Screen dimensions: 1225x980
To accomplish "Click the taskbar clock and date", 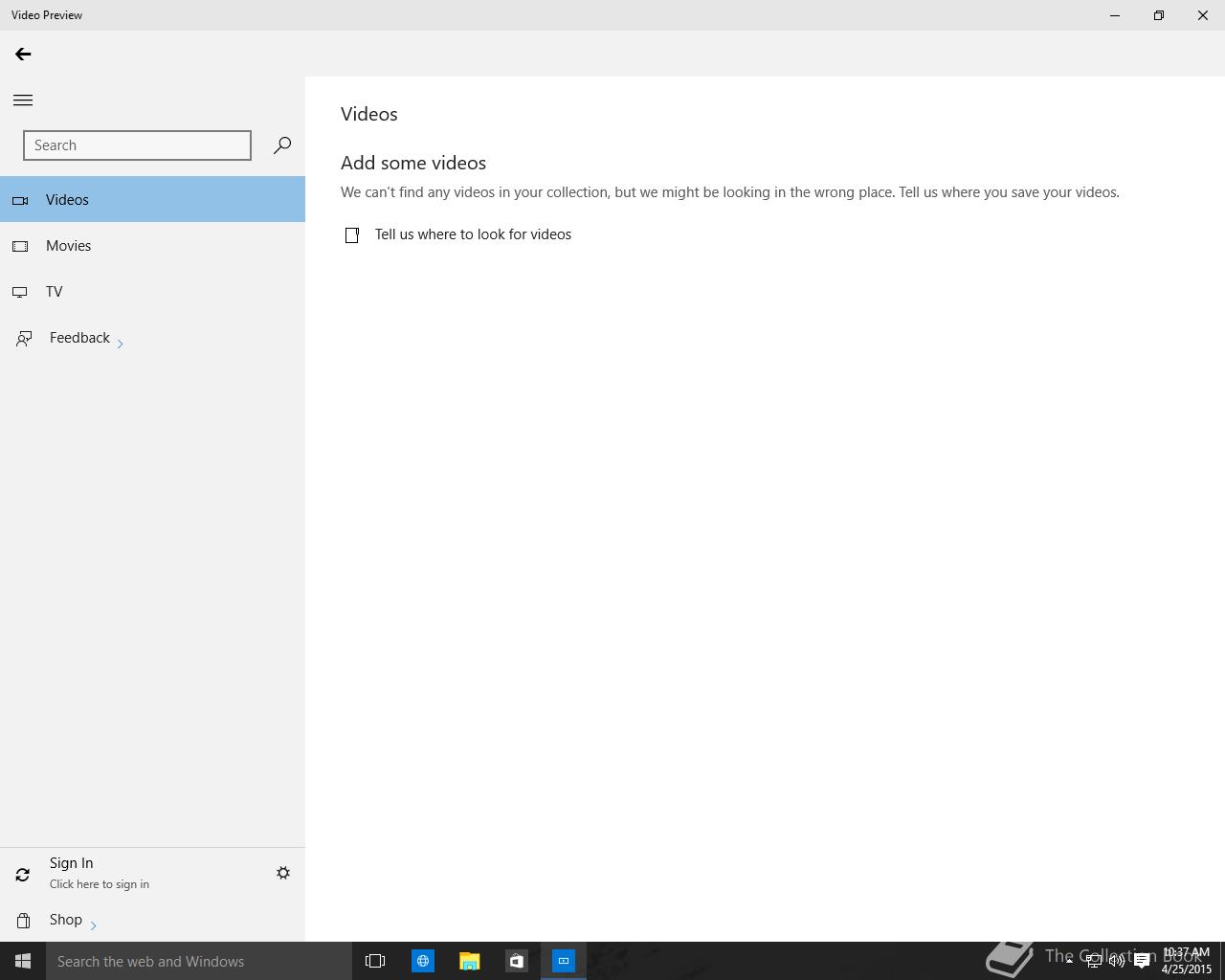I will click(x=1187, y=961).
